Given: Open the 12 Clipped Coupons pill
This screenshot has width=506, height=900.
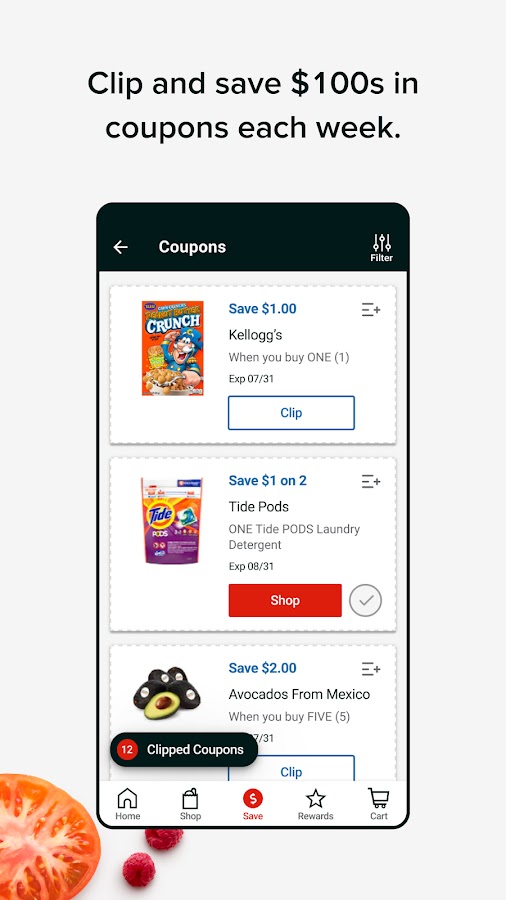Looking at the screenshot, I should coord(184,750).
